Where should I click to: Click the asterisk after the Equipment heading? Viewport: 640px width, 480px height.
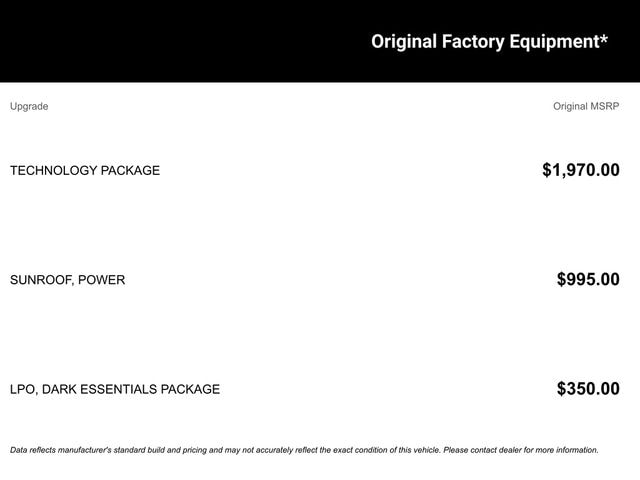pos(604,39)
